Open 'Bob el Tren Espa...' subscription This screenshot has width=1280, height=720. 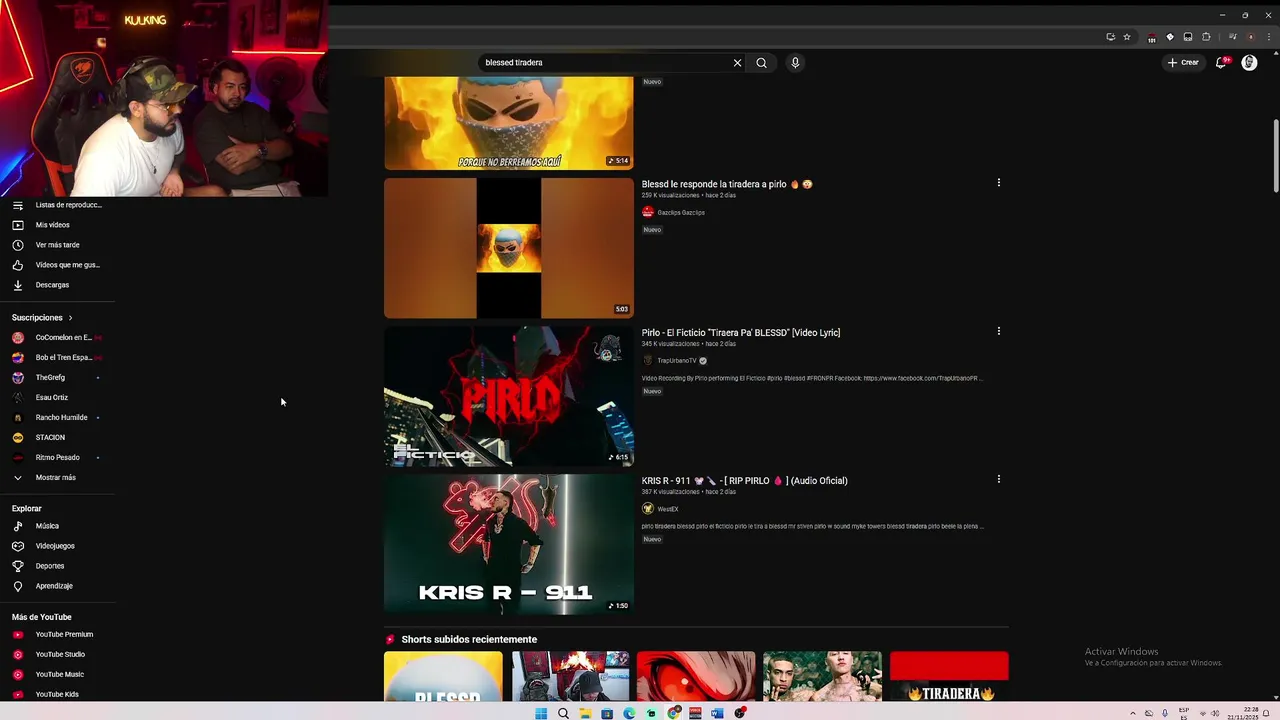[x=58, y=358]
